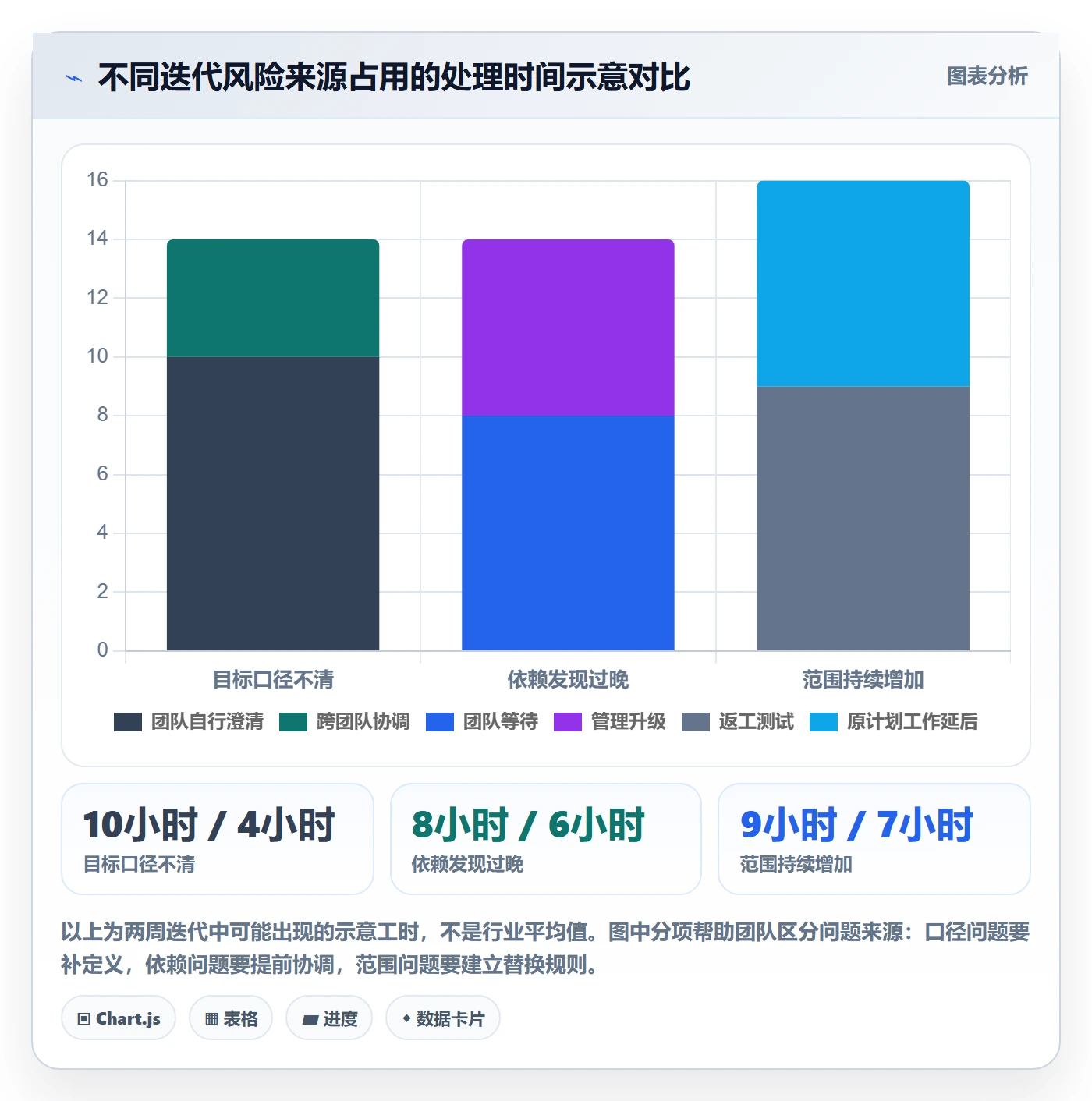Image resolution: width=1092 pixels, height=1101 pixels.
Task: Toggle the 原计划工作延后 legend swatch
Action: (x=824, y=722)
